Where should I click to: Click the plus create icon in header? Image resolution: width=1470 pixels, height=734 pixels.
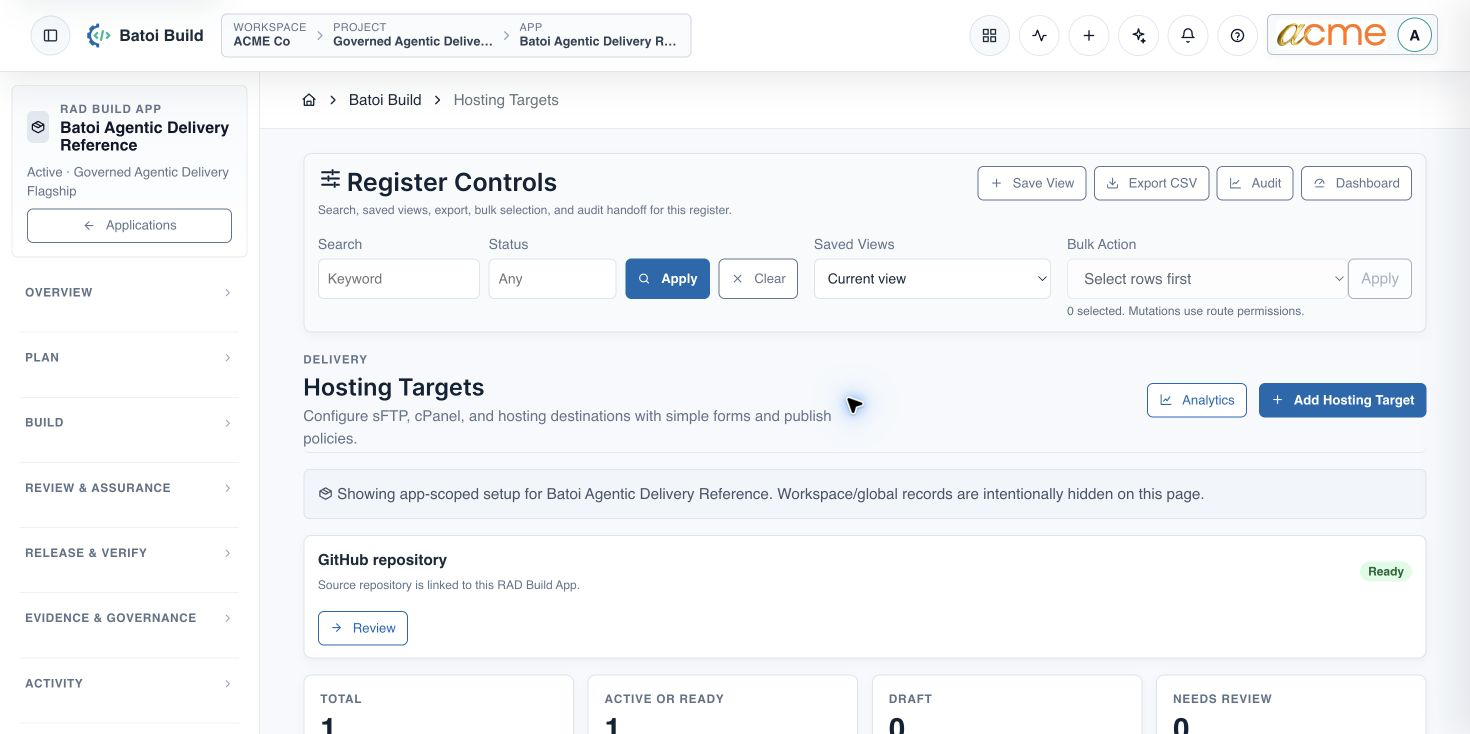click(1089, 35)
